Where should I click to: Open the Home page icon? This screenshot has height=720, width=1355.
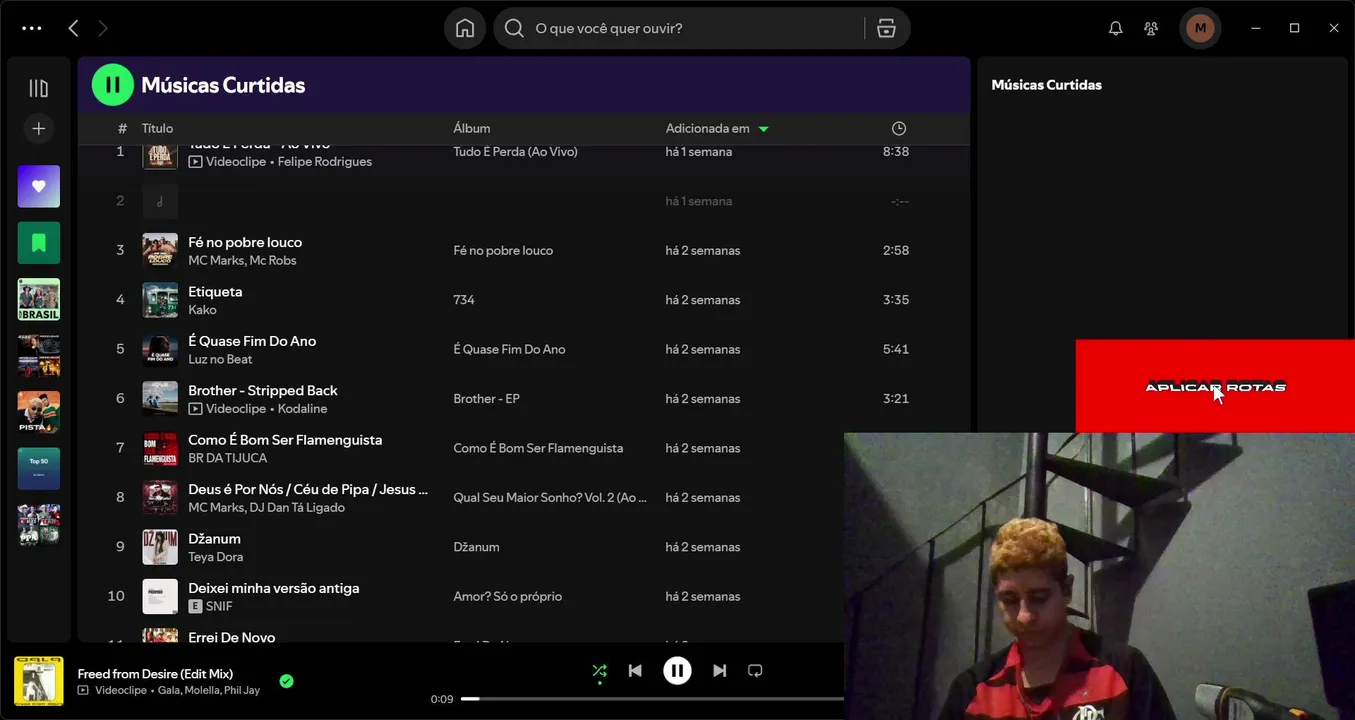(465, 28)
